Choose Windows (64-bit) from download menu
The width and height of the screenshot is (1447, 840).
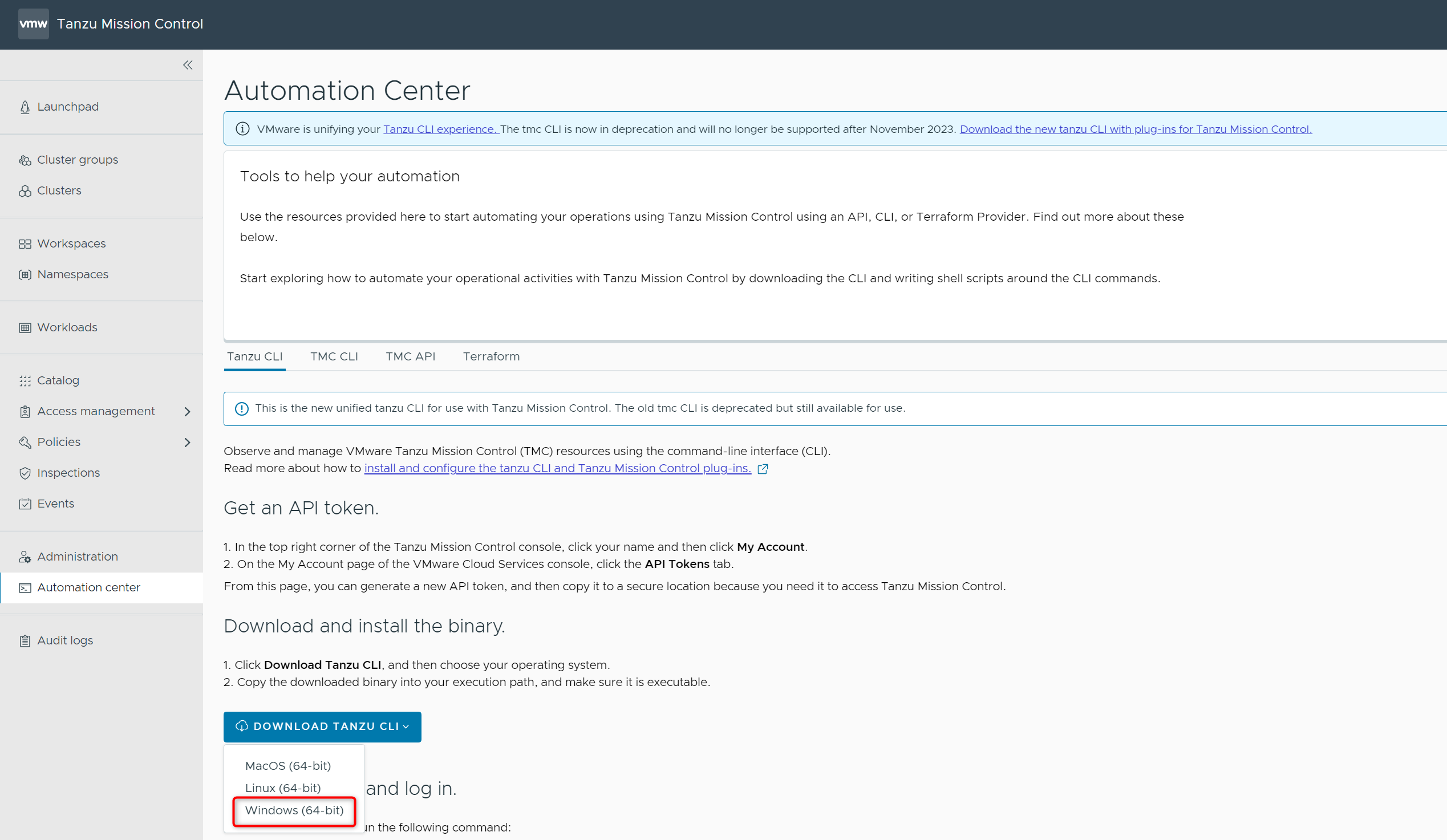[x=294, y=810]
